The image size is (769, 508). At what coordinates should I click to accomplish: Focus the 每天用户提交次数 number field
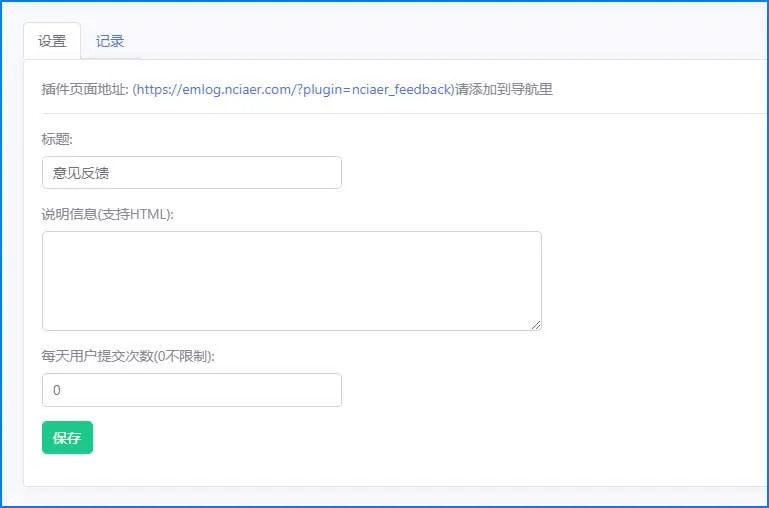pos(192,390)
